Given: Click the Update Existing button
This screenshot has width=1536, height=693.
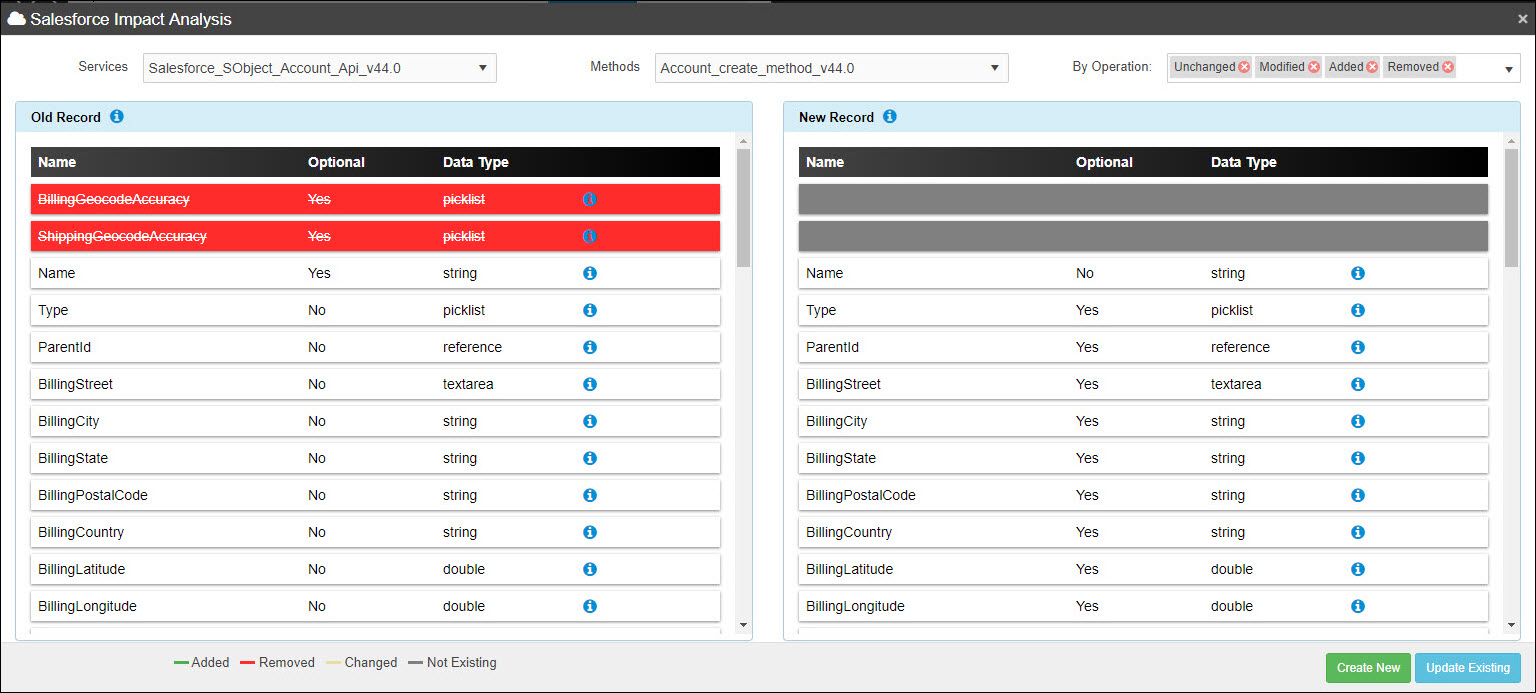Looking at the screenshot, I should [x=1468, y=668].
